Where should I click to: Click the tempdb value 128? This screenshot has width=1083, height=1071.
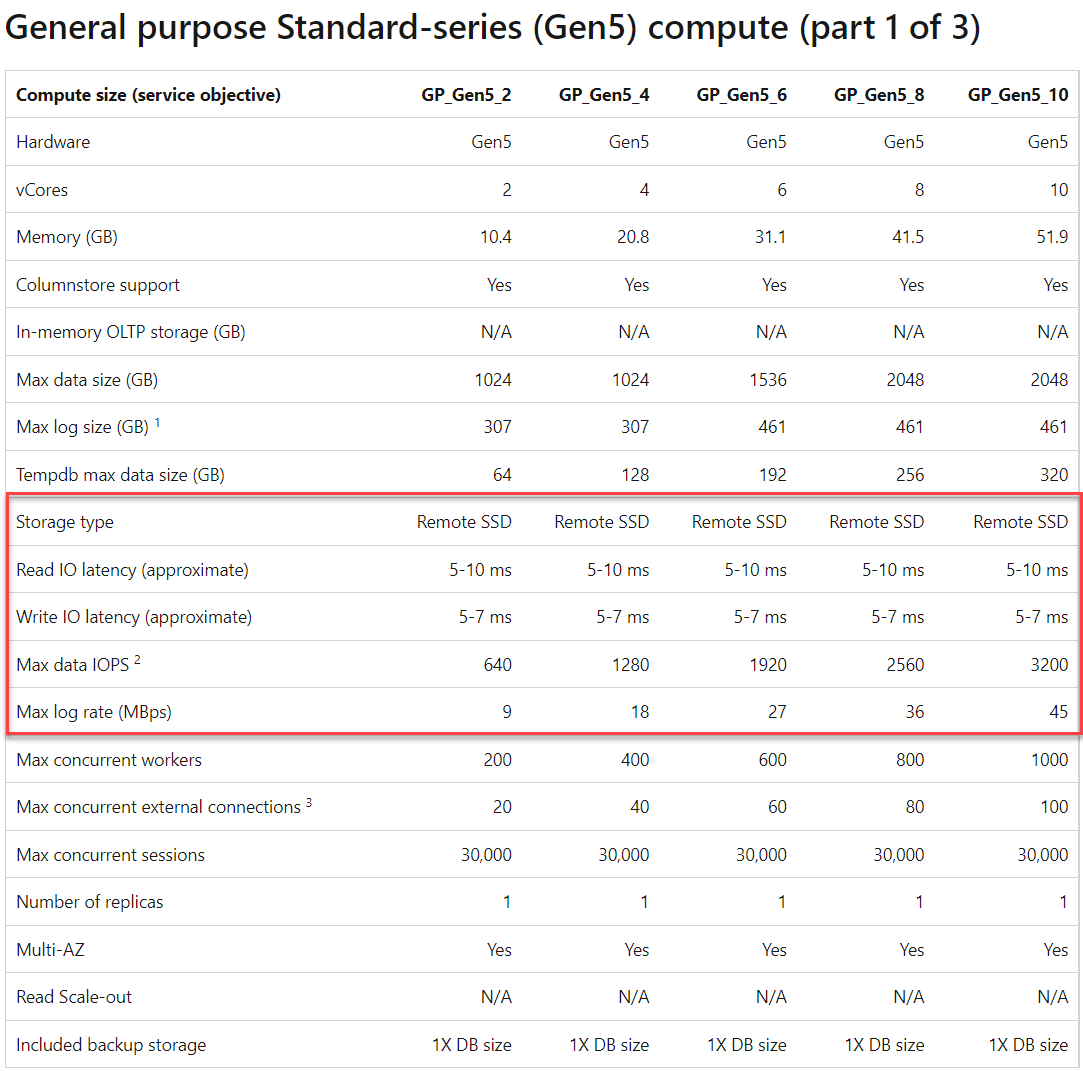click(x=635, y=475)
